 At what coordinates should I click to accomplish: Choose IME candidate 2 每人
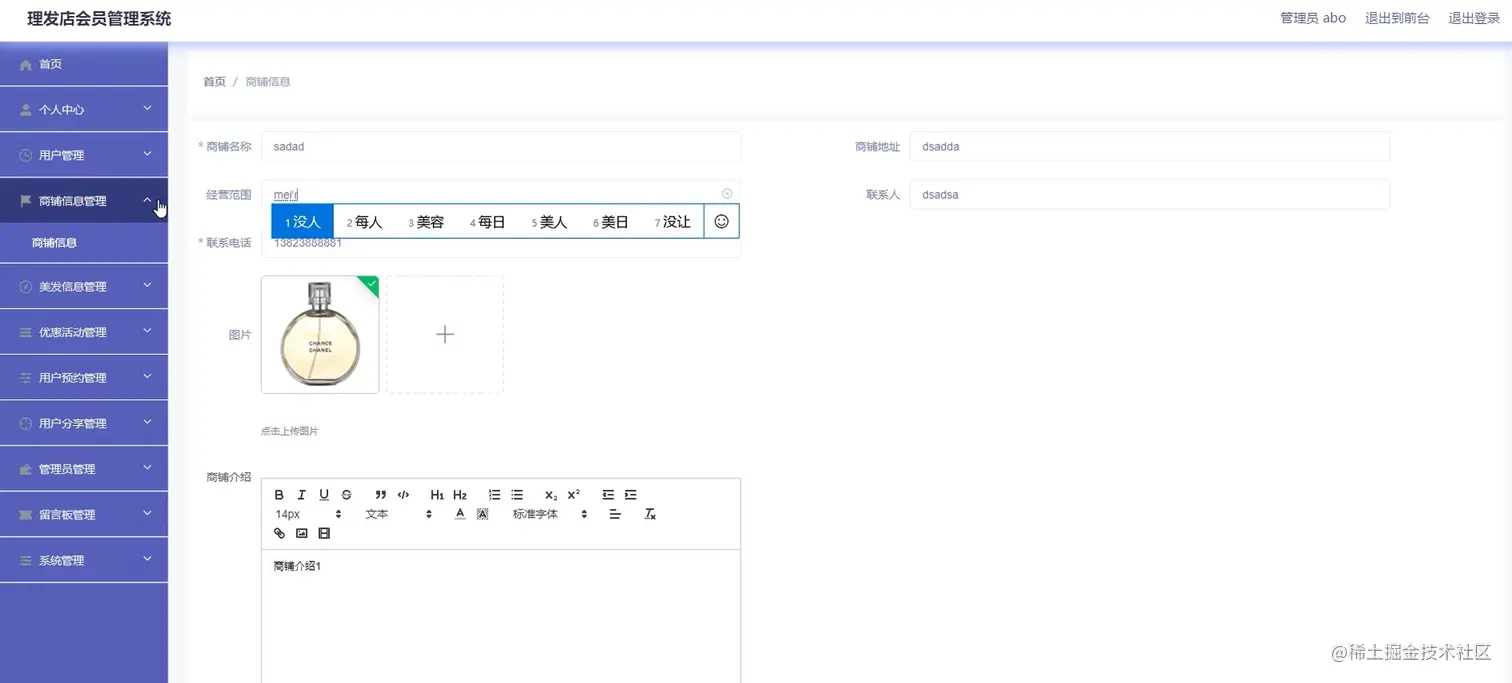(364, 222)
